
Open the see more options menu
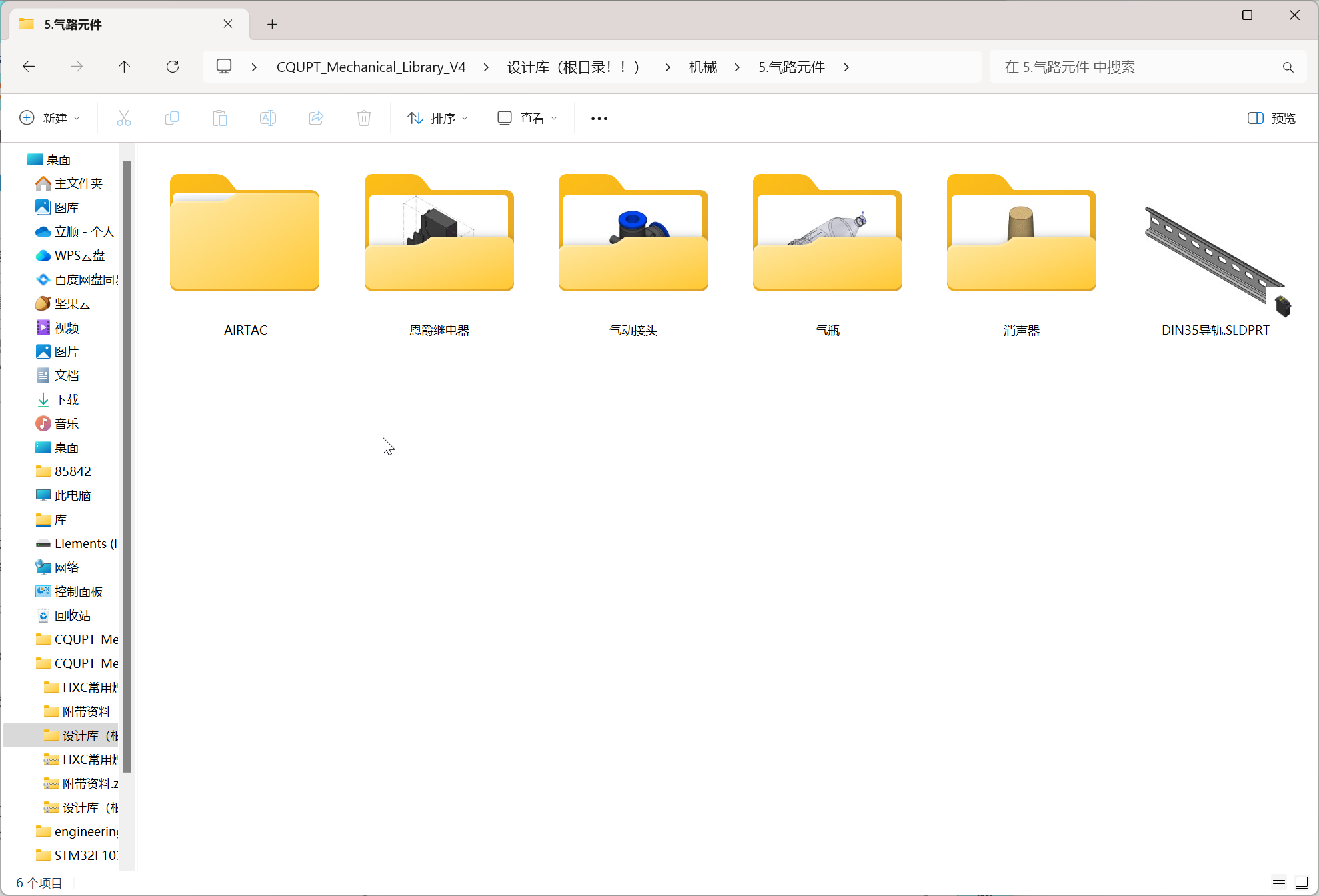click(x=599, y=118)
